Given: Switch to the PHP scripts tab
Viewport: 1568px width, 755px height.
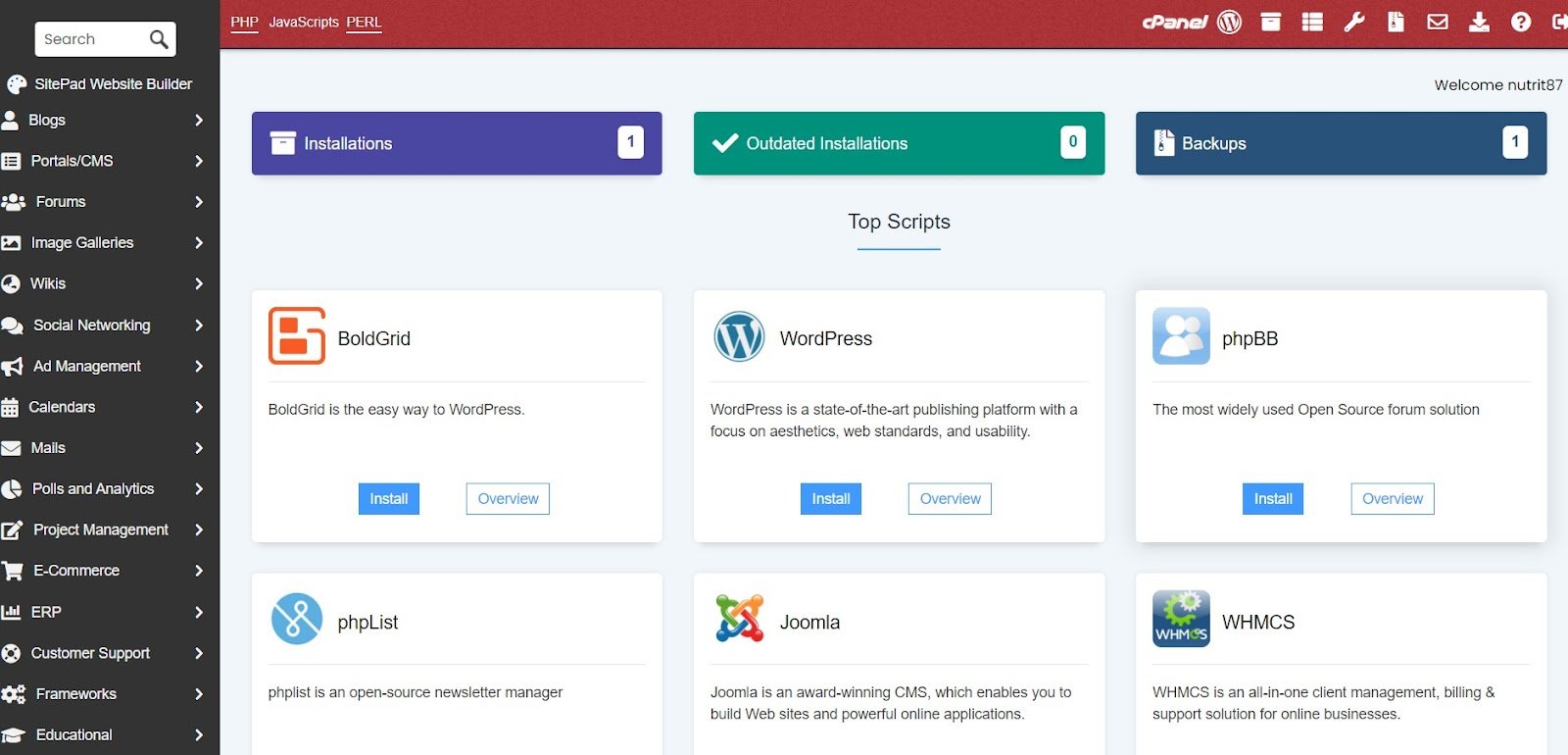Looking at the screenshot, I should [x=244, y=22].
